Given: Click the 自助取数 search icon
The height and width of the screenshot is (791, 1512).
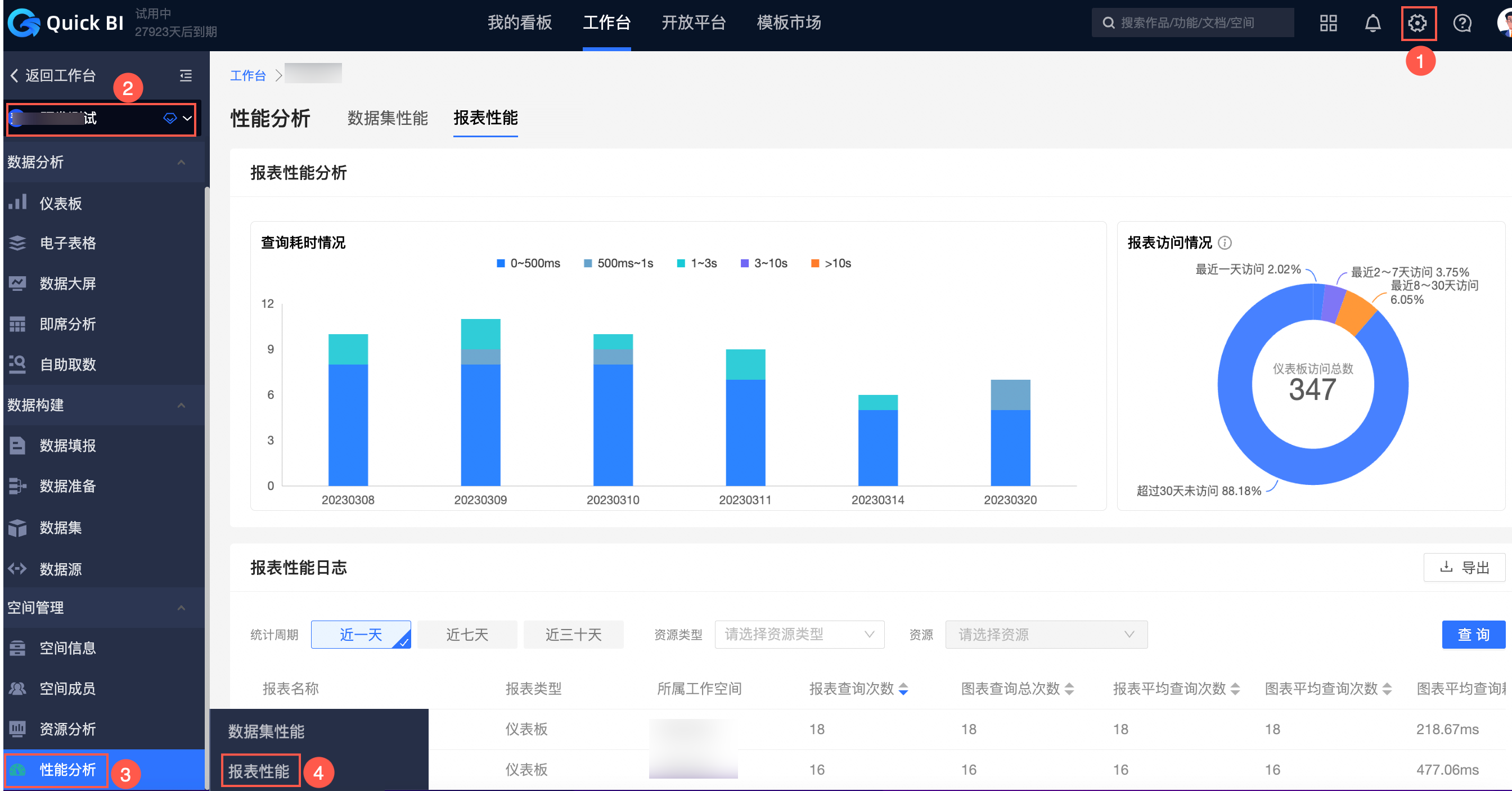Looking at the screenshot, I should tap(17, 364).
